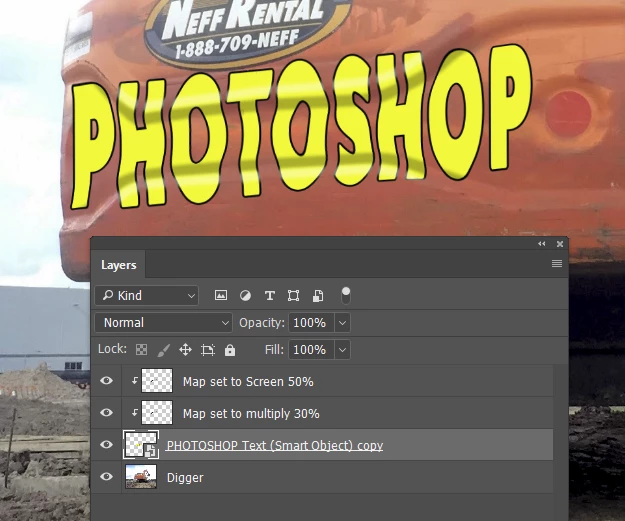Select the Digger layer name

(x=185, y=478)
